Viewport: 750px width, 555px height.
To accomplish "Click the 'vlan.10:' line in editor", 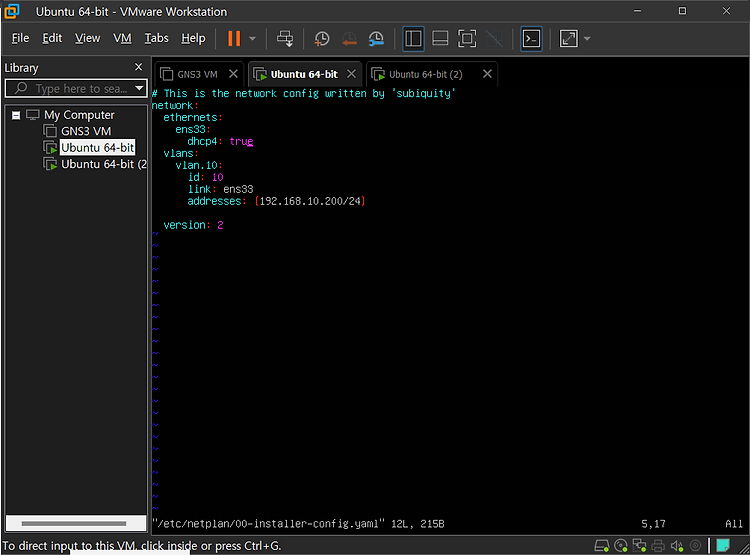I will (x=199, y=165).
